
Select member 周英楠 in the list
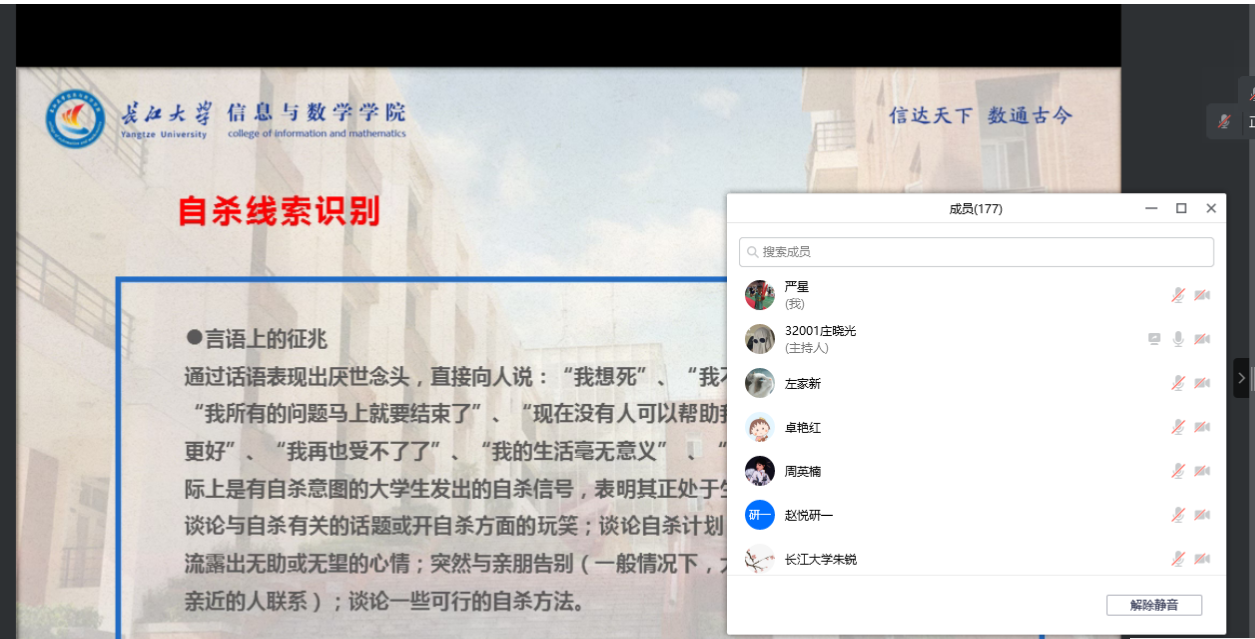coord(802,471)
